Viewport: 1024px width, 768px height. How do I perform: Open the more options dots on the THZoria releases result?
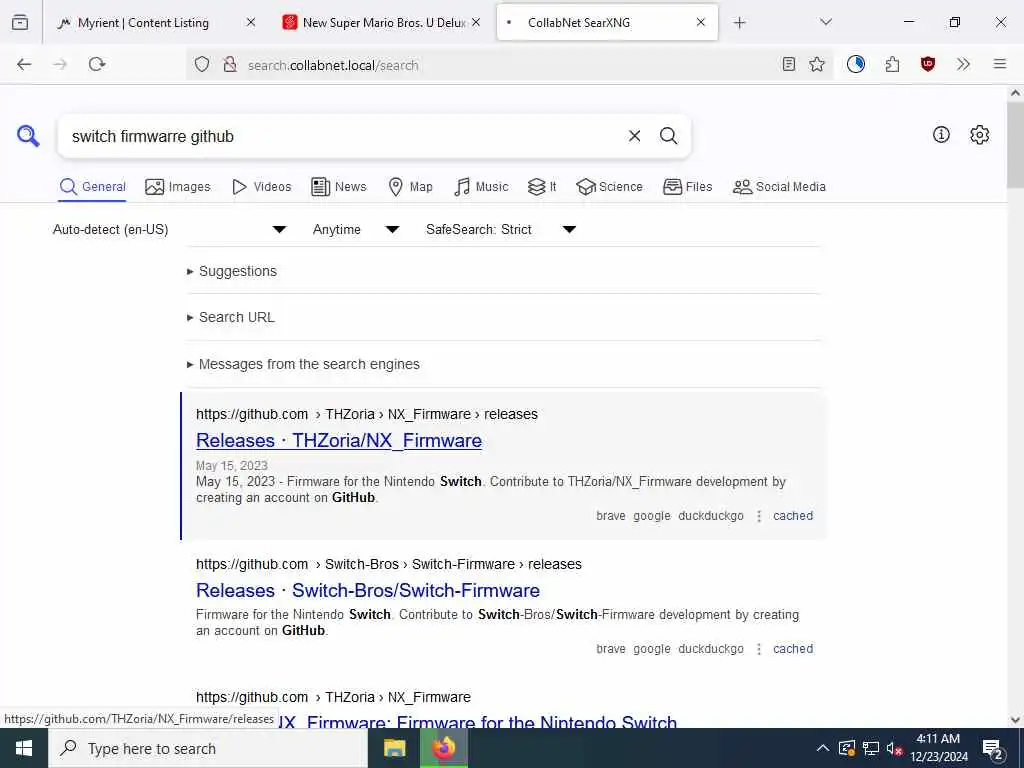pos(758,516)
